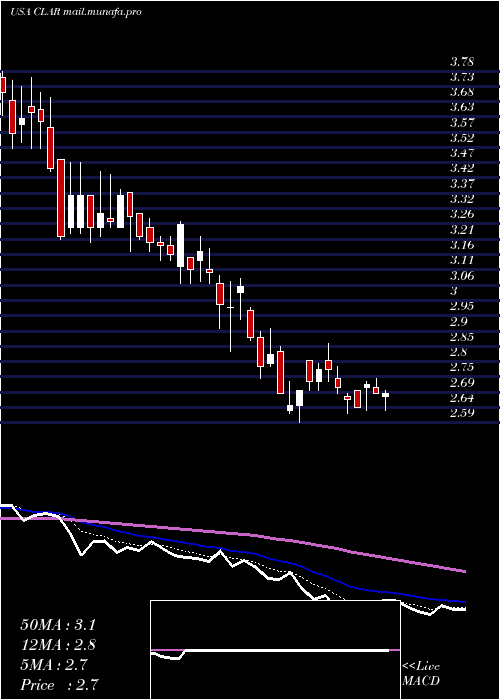This screenshot has width=500, height=700.
Task: Select the 3.52 price axis label
Action: (462, 138)
